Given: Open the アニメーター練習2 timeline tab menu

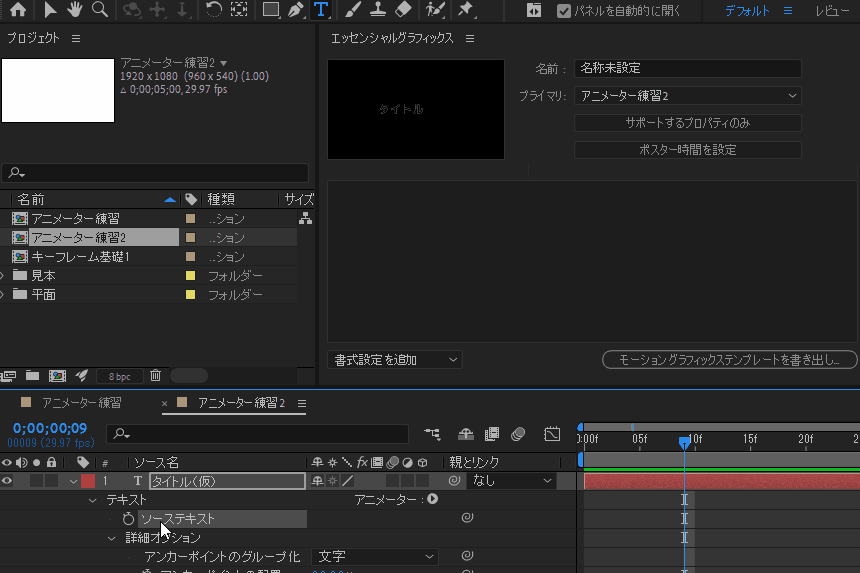Looking at the screenshot, I should click(302, 404).
